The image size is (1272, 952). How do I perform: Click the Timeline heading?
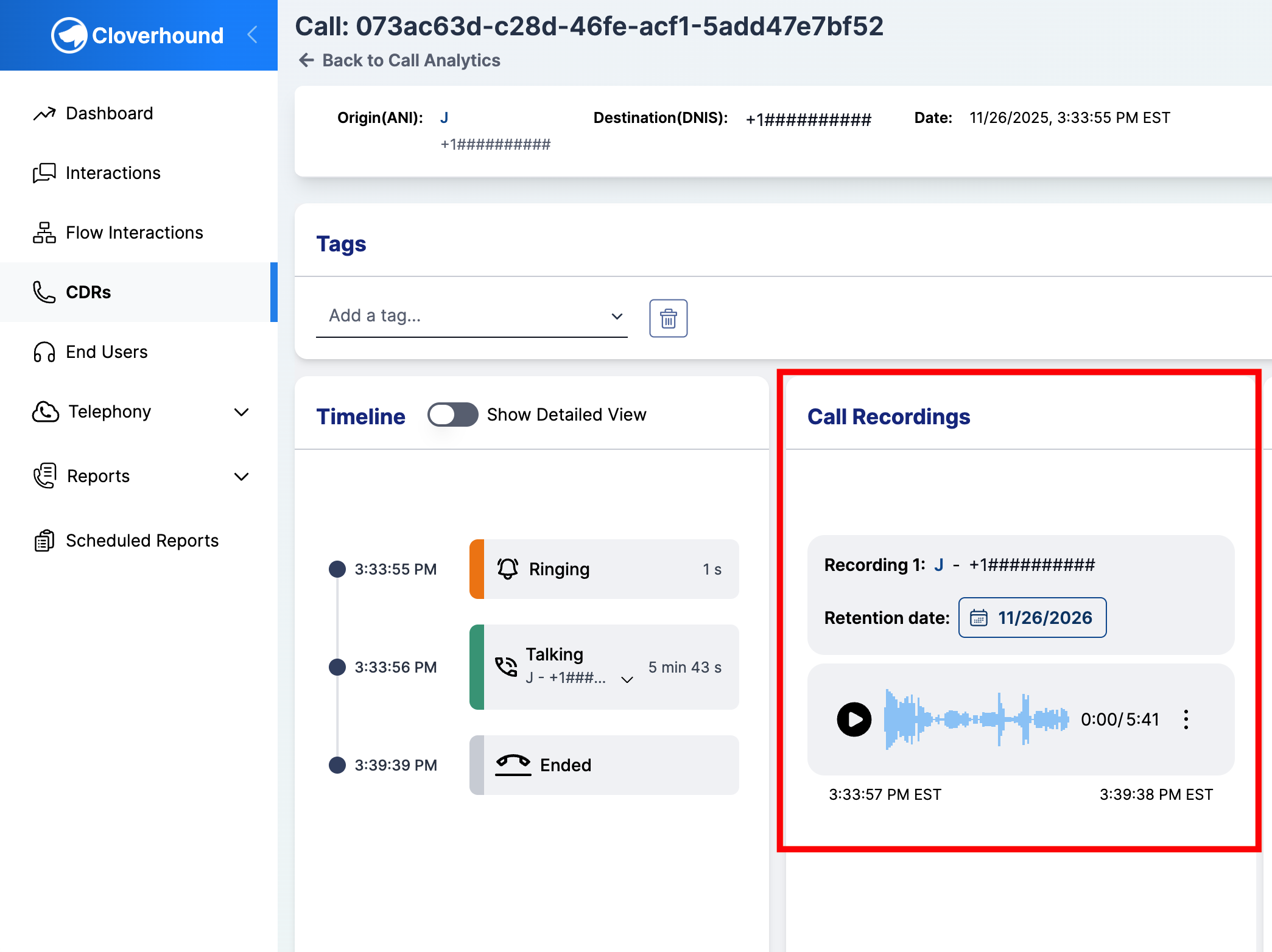[x=360, y=417]
